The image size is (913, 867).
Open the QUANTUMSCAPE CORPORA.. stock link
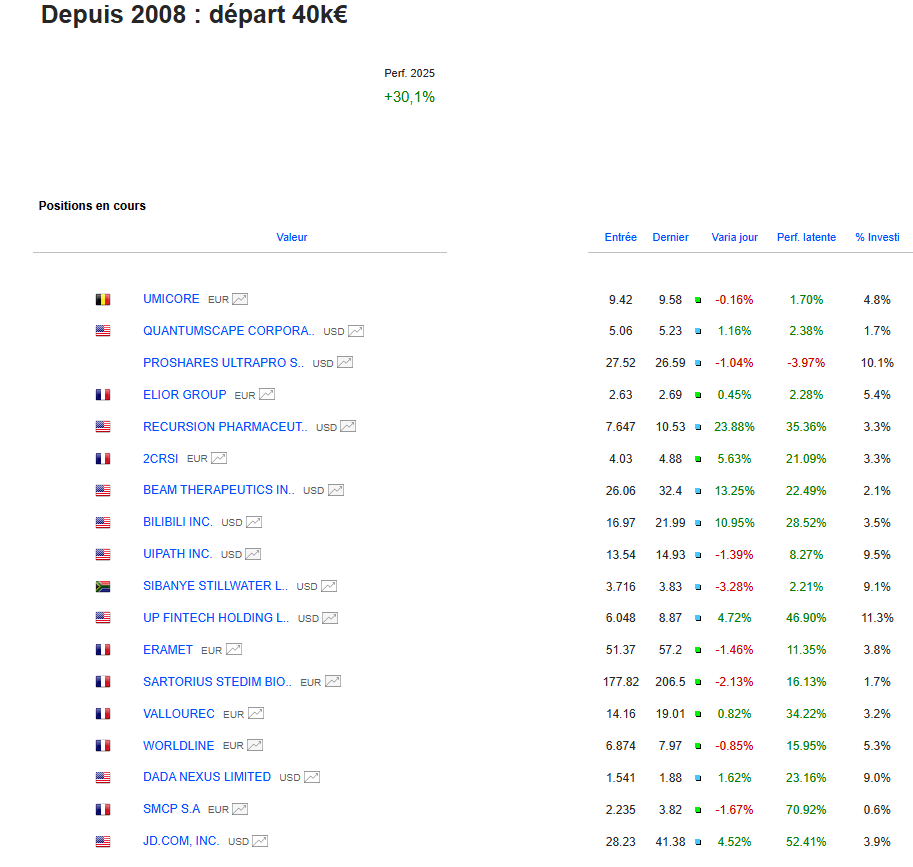228,331
